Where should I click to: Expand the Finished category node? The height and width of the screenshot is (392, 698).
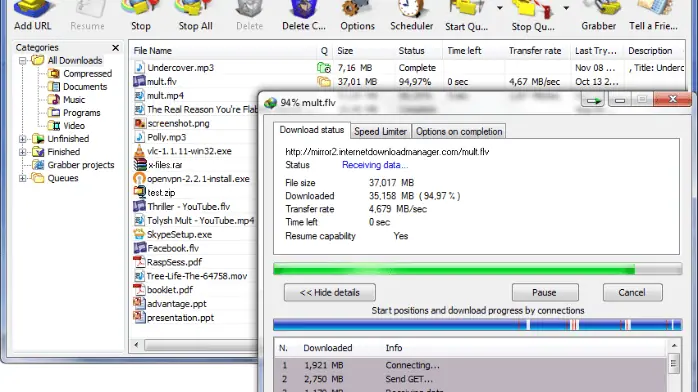pyautogui.click(x=22, y=152)
